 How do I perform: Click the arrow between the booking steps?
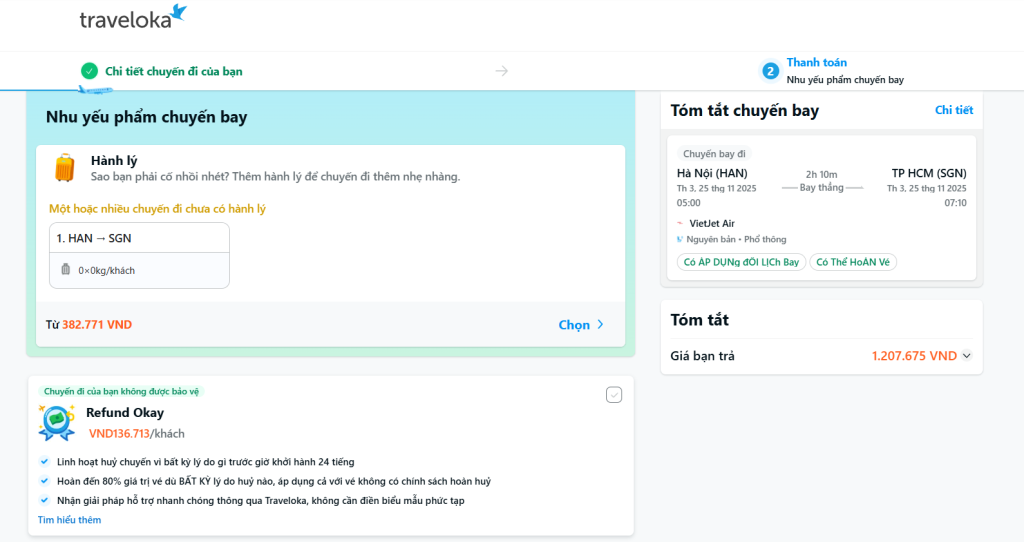tap(502, 71)
